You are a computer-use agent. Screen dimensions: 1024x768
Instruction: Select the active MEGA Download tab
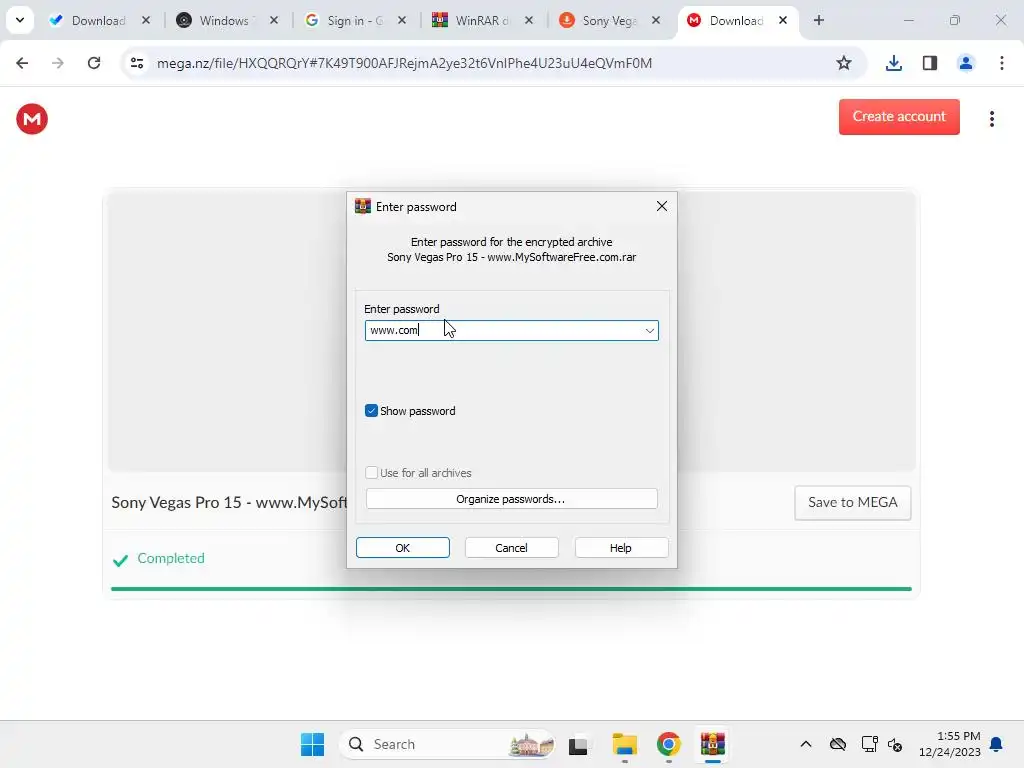(x=737, y=20)
